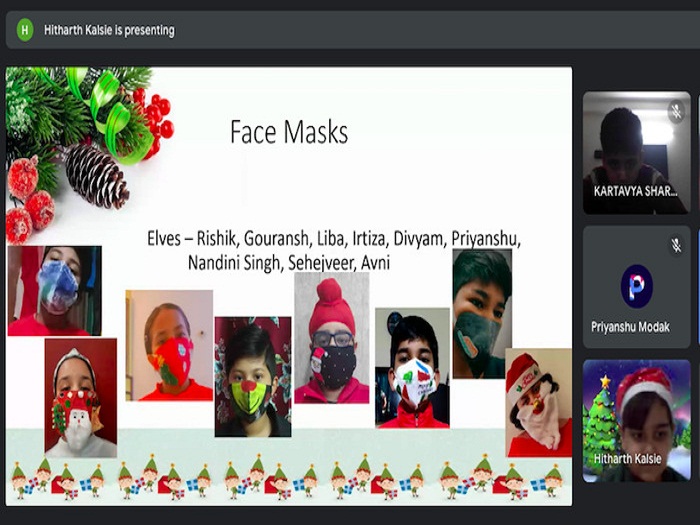Click the photo of girl in red mask

point(169,346)
